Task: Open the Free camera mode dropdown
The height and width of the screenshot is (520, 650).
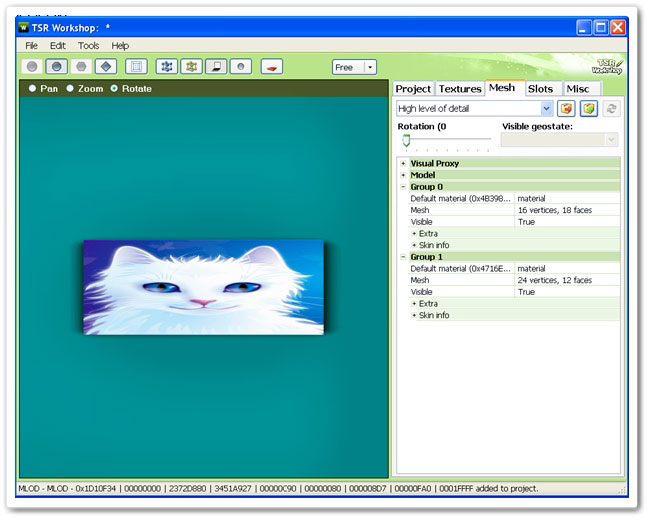Action: 370,67
